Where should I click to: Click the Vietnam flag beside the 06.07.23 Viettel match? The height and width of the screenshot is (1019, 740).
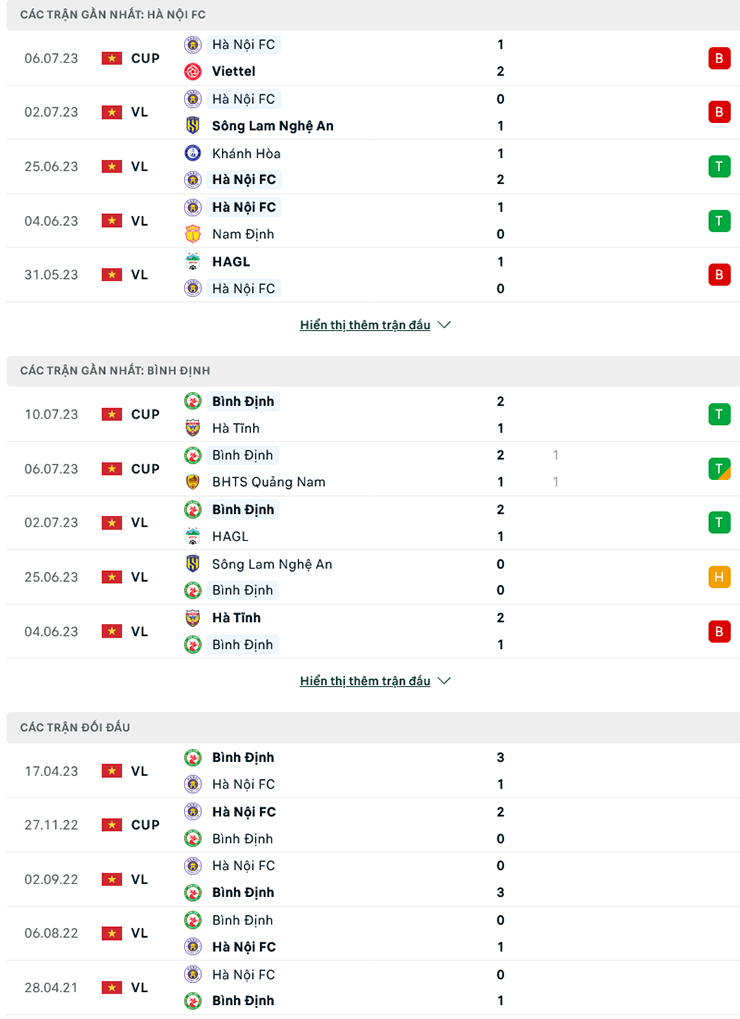click(111, 58)
